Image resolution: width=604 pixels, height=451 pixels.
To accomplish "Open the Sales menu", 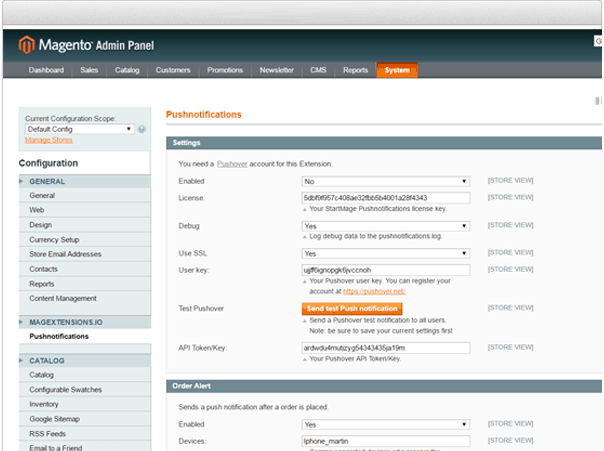I will click(89, 70).
